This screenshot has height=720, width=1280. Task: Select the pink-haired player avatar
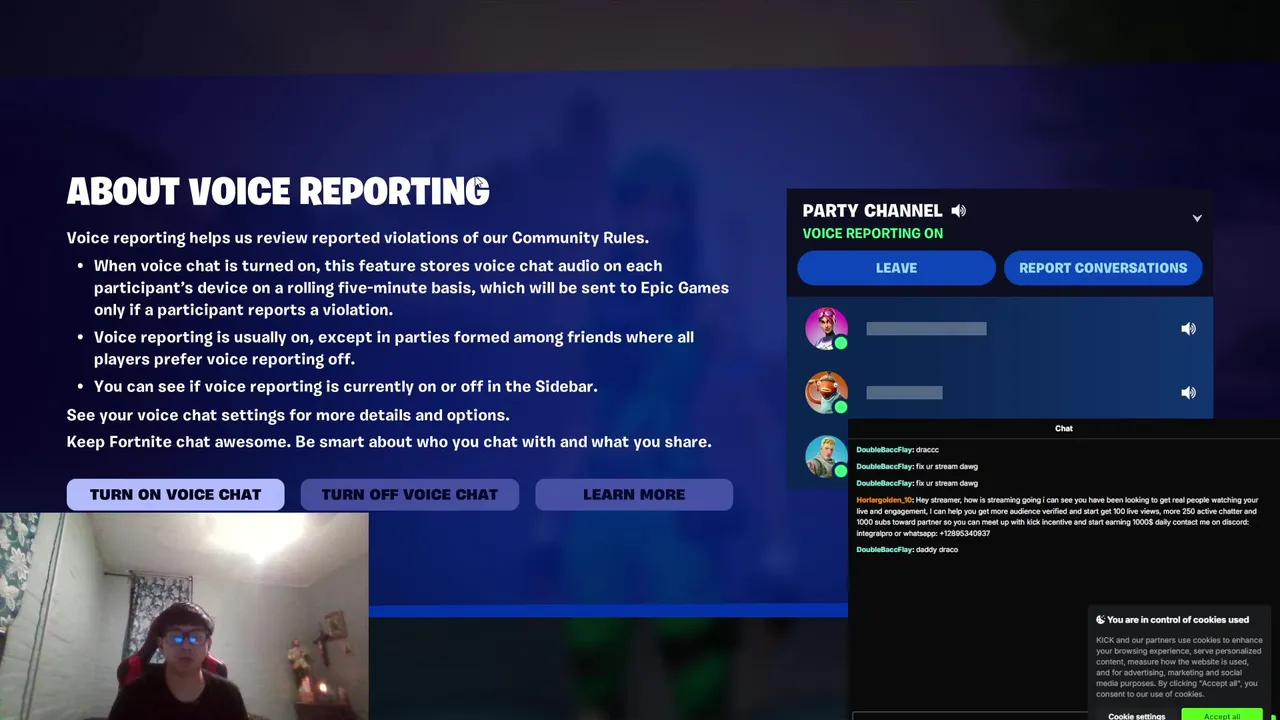click(x=827, y=329)
